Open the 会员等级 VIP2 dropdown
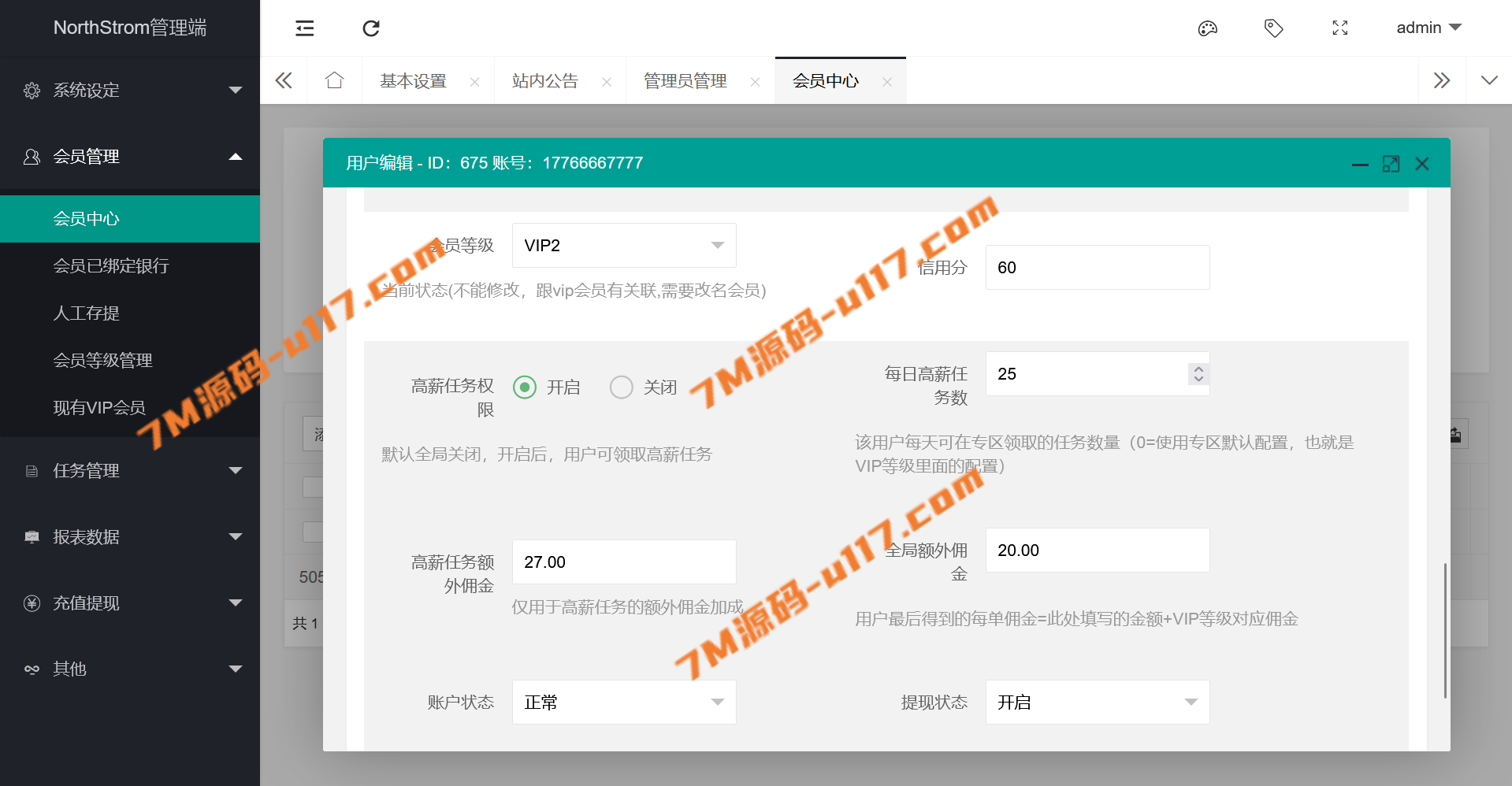Screen dimensions: 1512x786 [x=623, y=246]
